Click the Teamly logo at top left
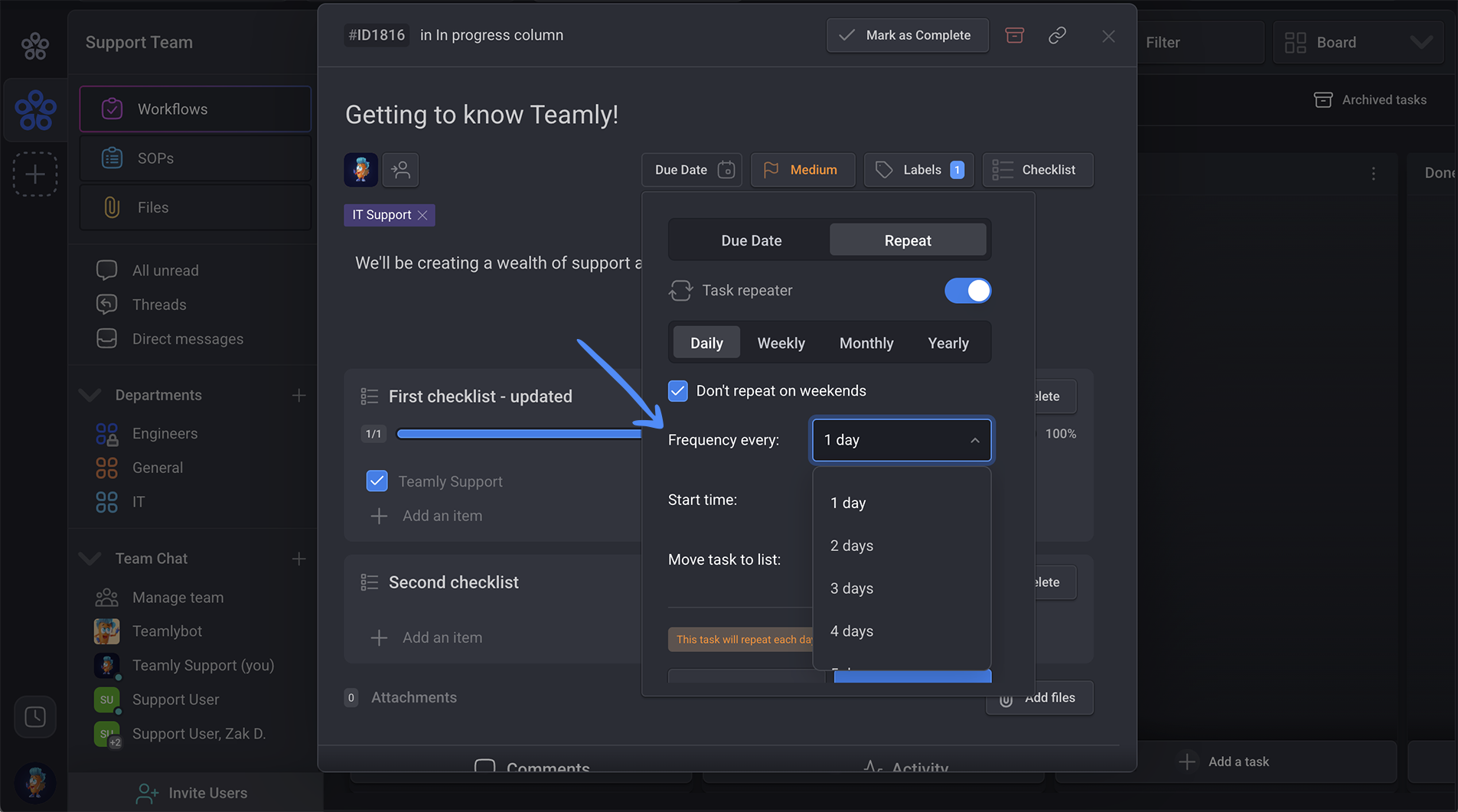This screenshot has height=812, width=1458. [x=34, y=46]
